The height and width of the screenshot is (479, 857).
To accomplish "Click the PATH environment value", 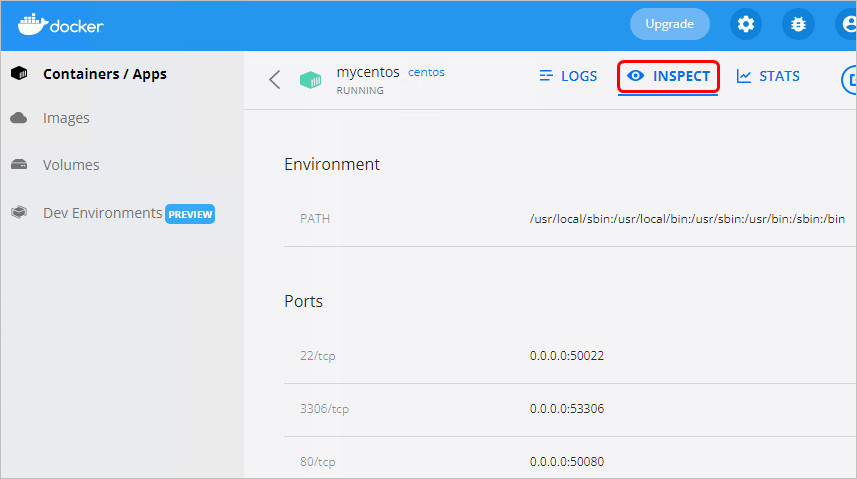I will (687, 219).
